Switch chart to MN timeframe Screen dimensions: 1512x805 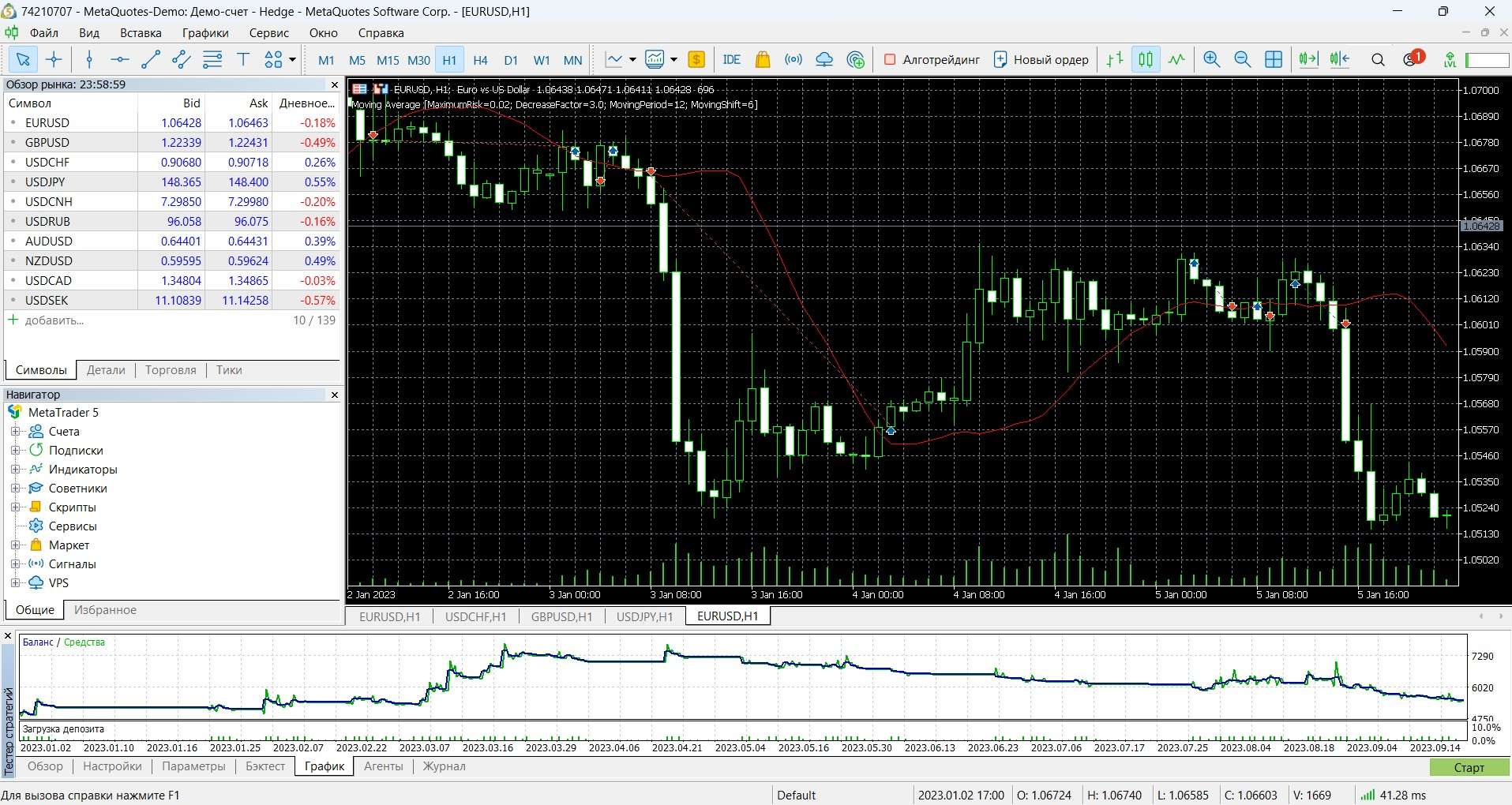(572, 60)
